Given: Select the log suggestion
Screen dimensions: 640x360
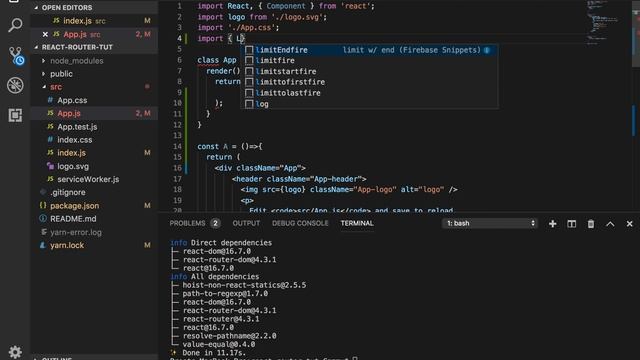Looking at the screenshot, I should [369, 104].
